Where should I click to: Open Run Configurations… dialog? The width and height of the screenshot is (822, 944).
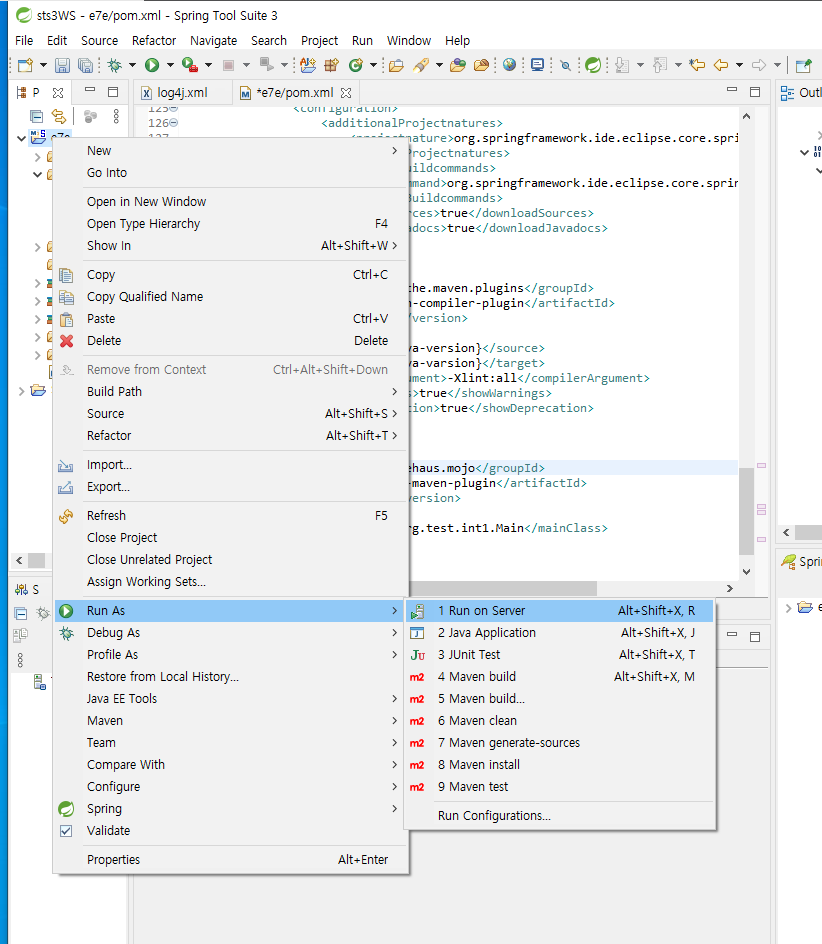point(559,816)
